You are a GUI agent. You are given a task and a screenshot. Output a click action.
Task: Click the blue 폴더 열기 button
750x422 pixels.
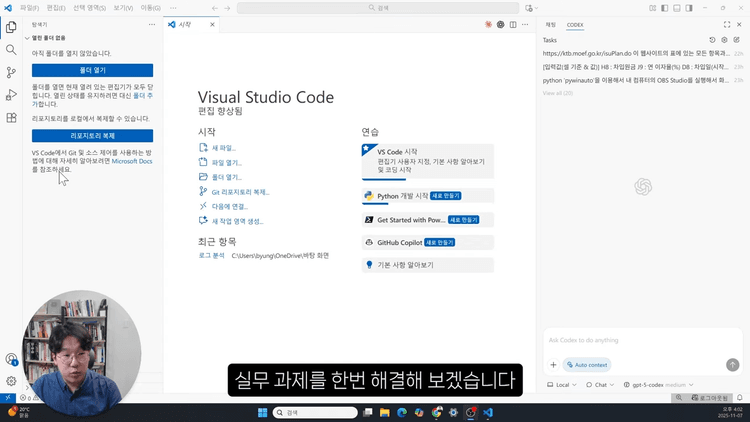92,70
